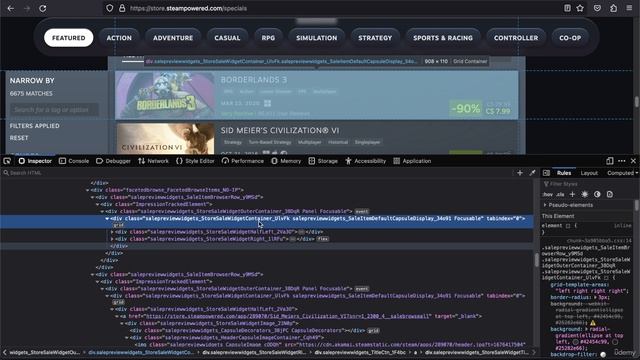Click the event badge on second OuterContainer row
This screenshot has width=640, height=360.
coord(362,289)
